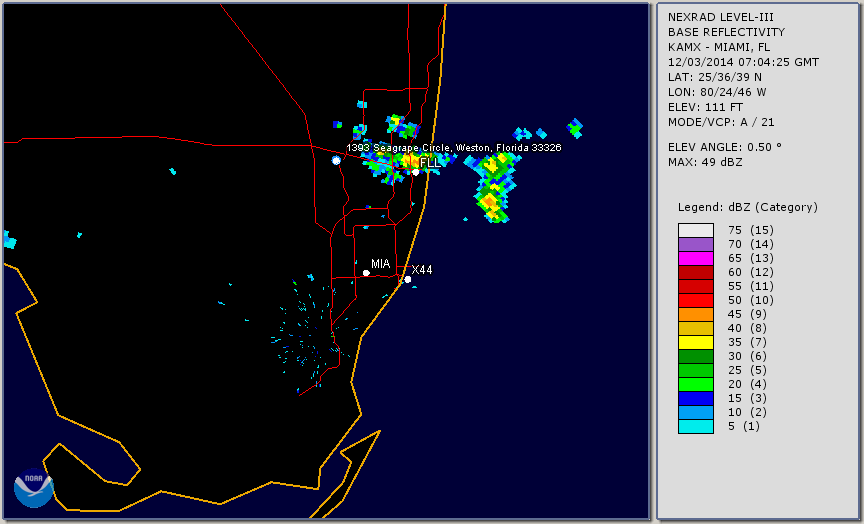Click the '12/03/2014 07:04:25 GMT' timestamp

[x=743, y=62]
